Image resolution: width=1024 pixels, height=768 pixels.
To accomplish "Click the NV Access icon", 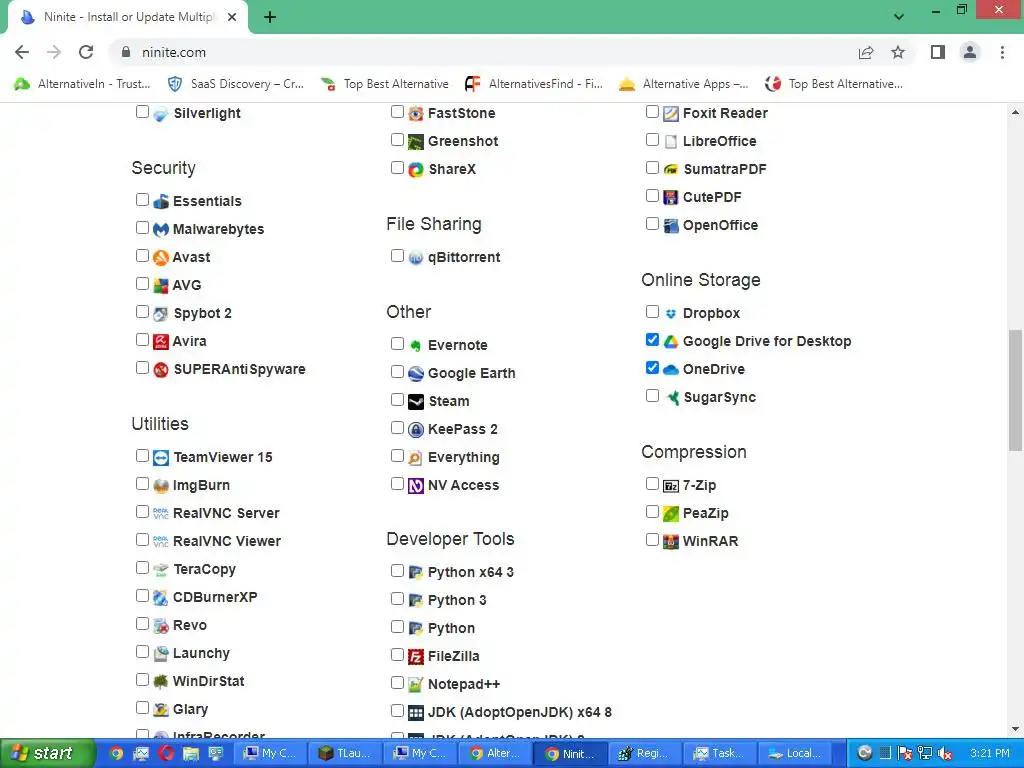I will click(416, 486).
